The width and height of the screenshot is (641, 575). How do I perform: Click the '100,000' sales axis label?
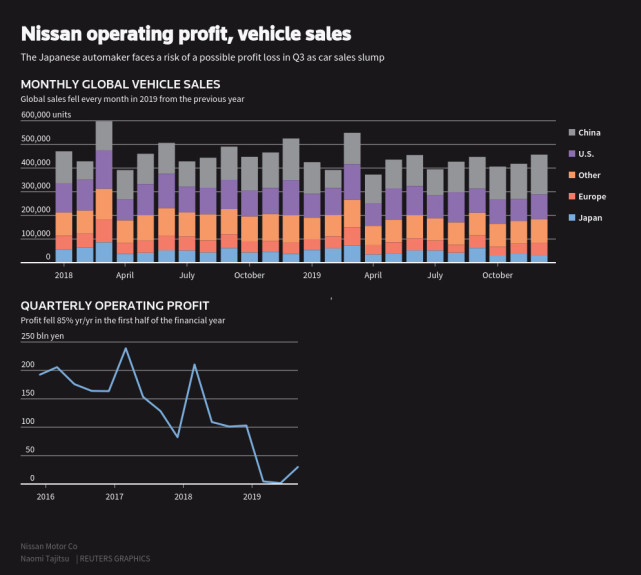click(x=36, y=233)
